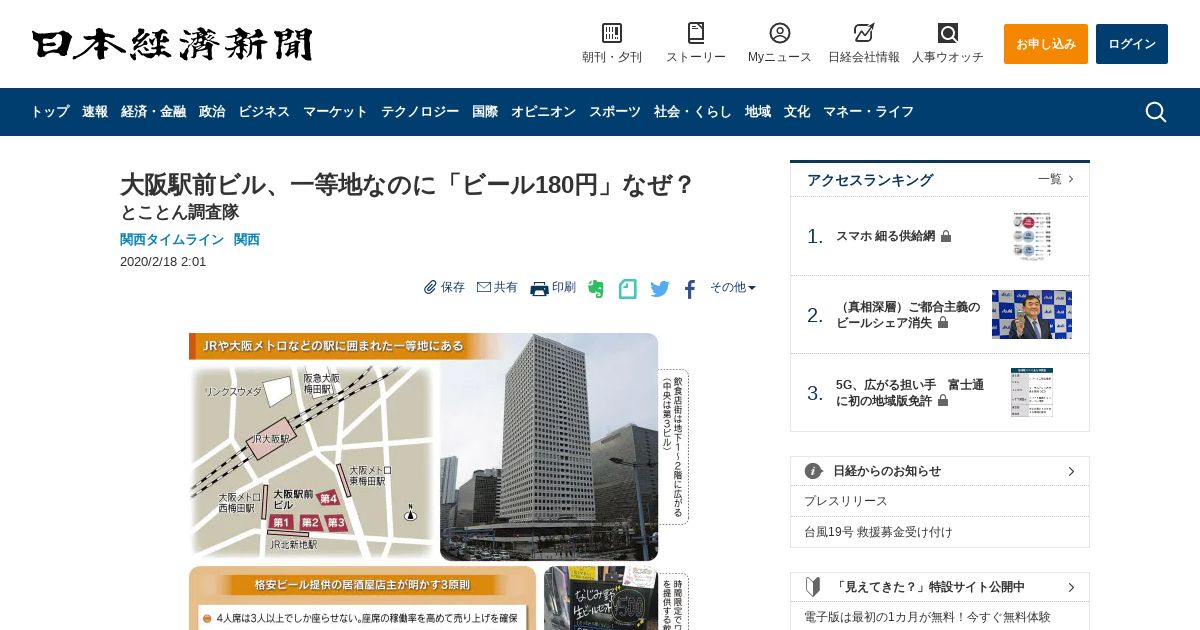The image size is (1200, 630).
Task: Click the article date 2020/2/18 2:01
Action: [163, 262]
